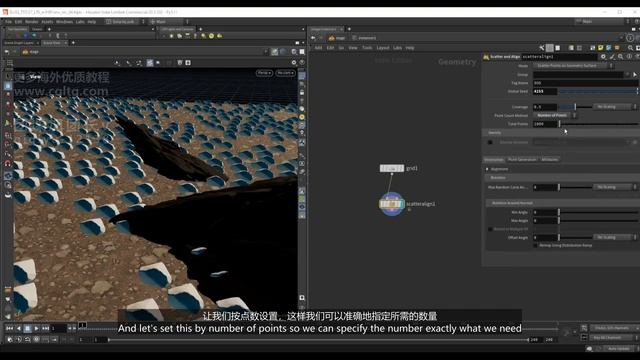
Task: Select the viewport select tool in left toolbar
Action: click(8, 86)
